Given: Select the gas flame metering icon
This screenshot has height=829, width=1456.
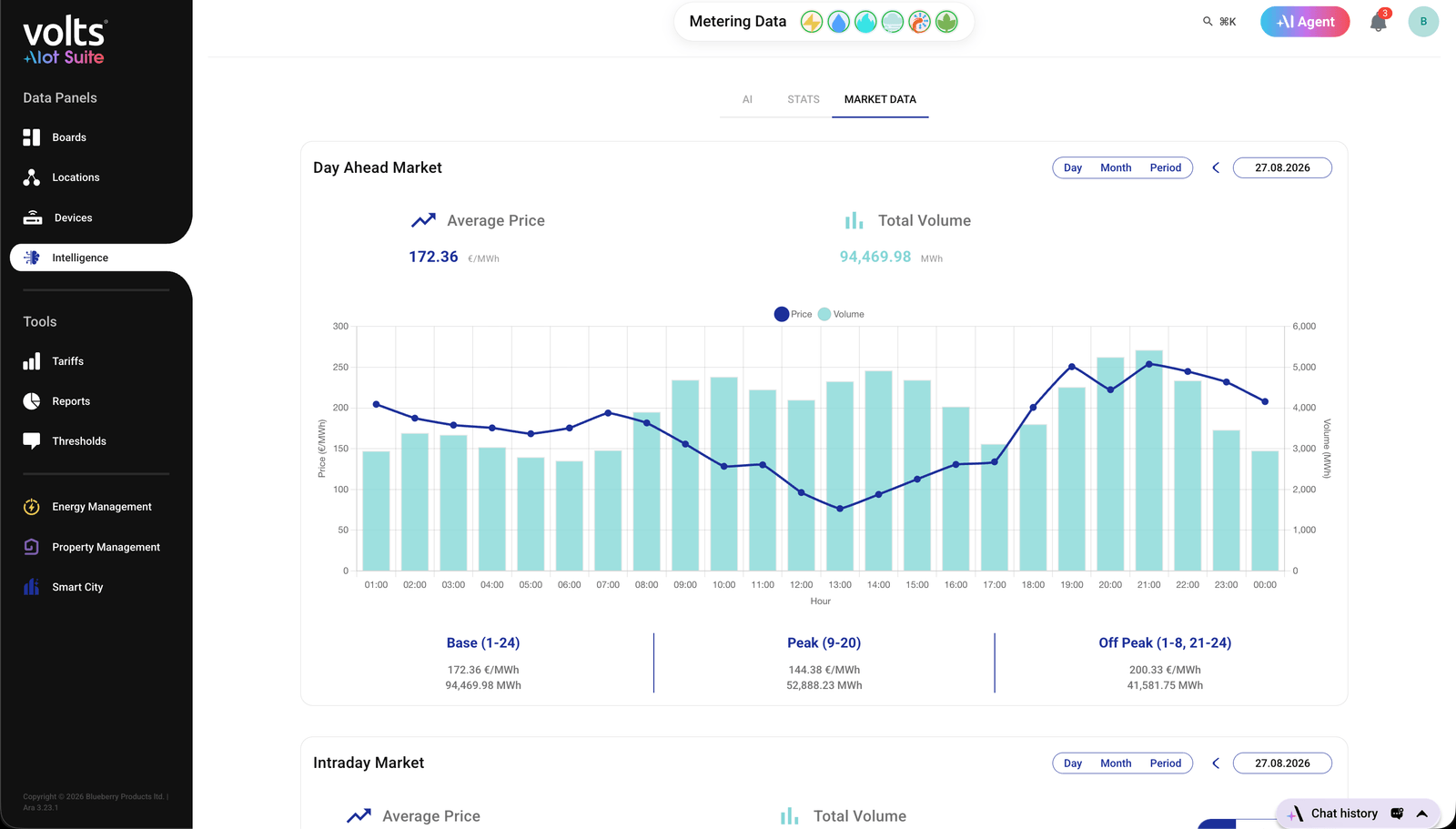Looking at the screenshot, I should pos(865,22).
